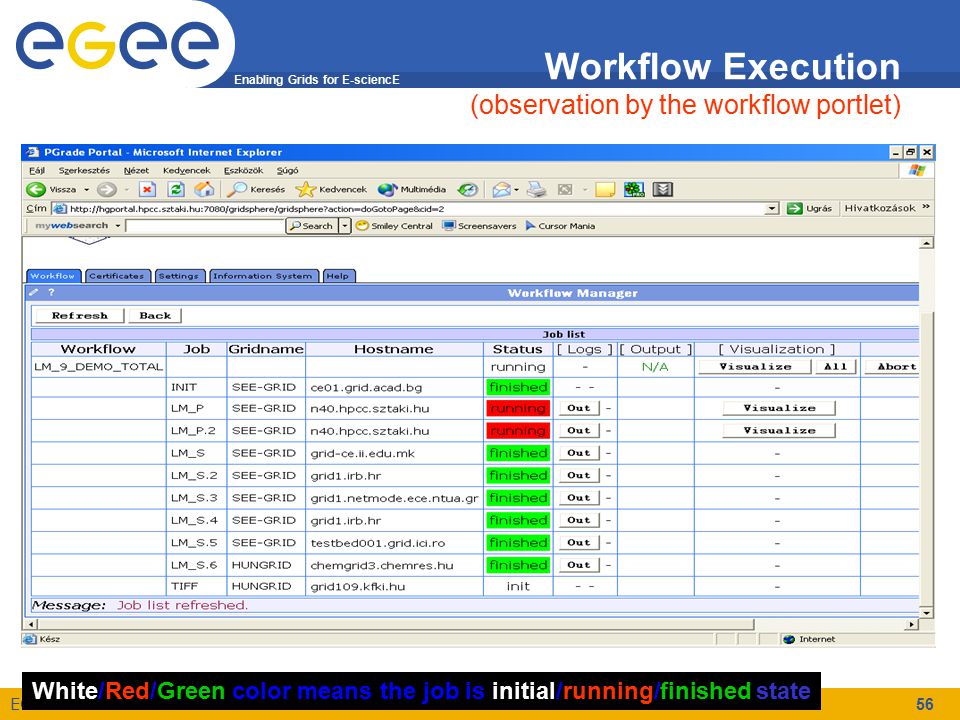Click the red running status of LM_P.2

tap(518, 430)
